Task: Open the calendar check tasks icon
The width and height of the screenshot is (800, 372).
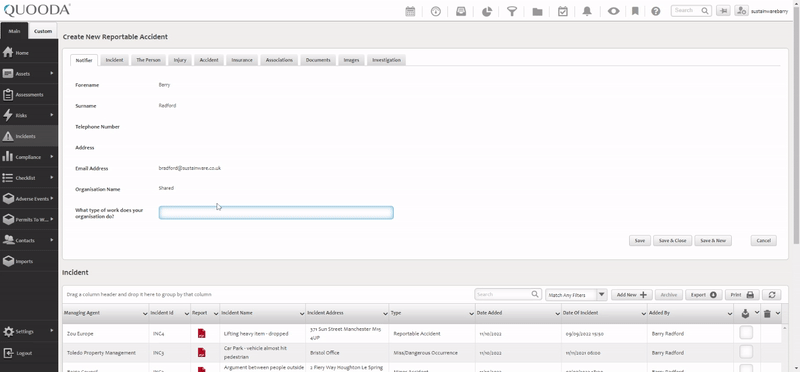Action: pos(563,11)
